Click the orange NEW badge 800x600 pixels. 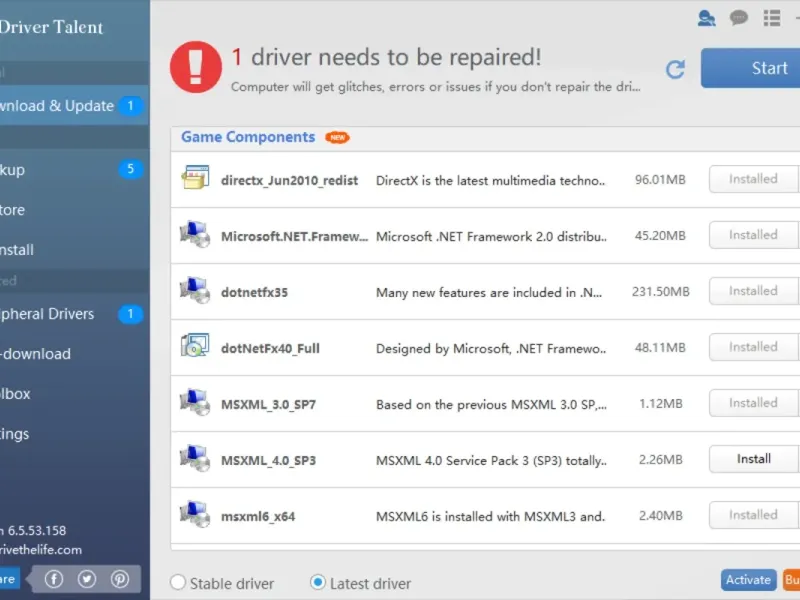point(337,137)
